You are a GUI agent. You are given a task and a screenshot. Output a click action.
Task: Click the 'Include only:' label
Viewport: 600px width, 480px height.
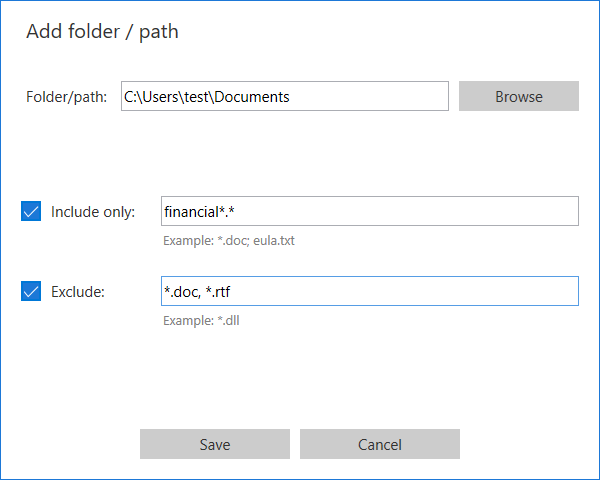pyautogui.click(x=93, y=212)
